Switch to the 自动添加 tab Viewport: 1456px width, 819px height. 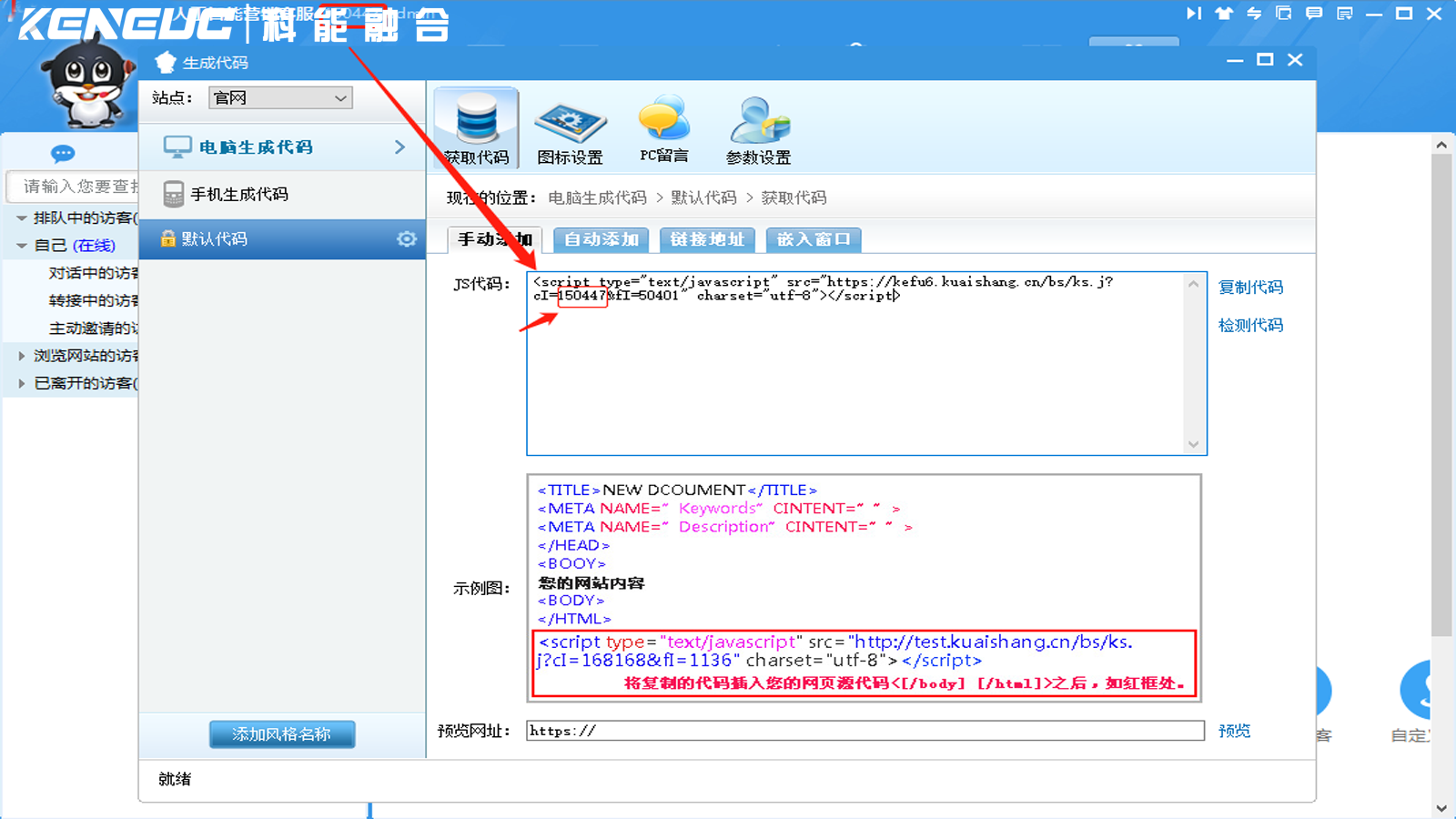click(x=601, y=239)
